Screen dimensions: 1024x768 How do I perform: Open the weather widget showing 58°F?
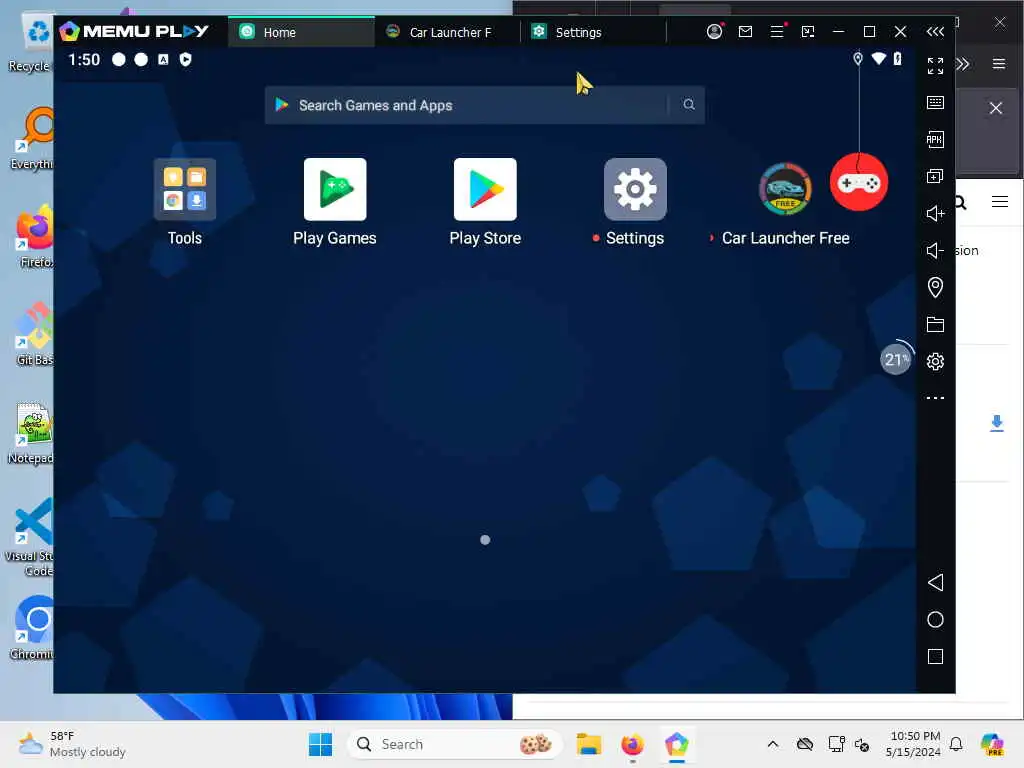pos(72,744)
